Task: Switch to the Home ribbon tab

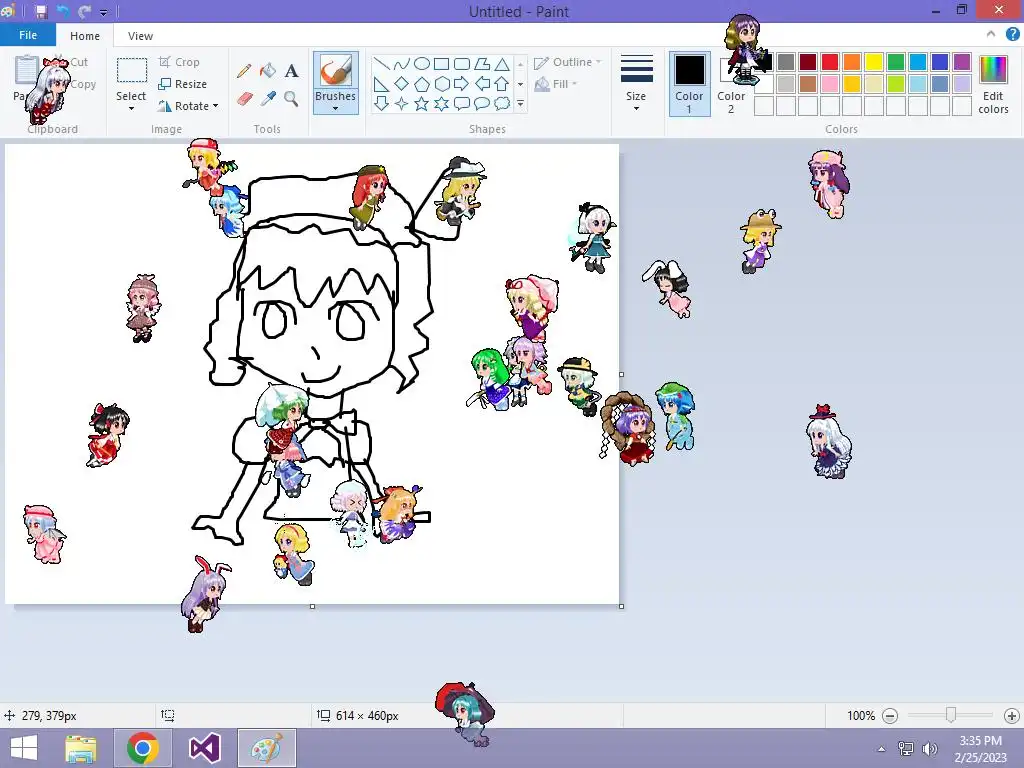Action: tap(85, 36)
